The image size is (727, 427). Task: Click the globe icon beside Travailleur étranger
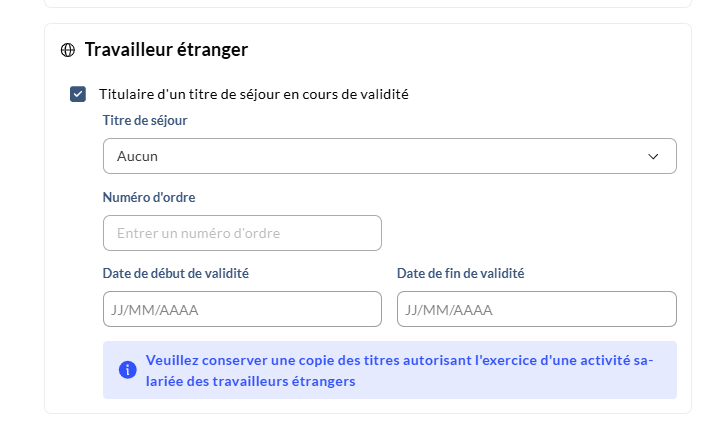(x=68, y=50)
